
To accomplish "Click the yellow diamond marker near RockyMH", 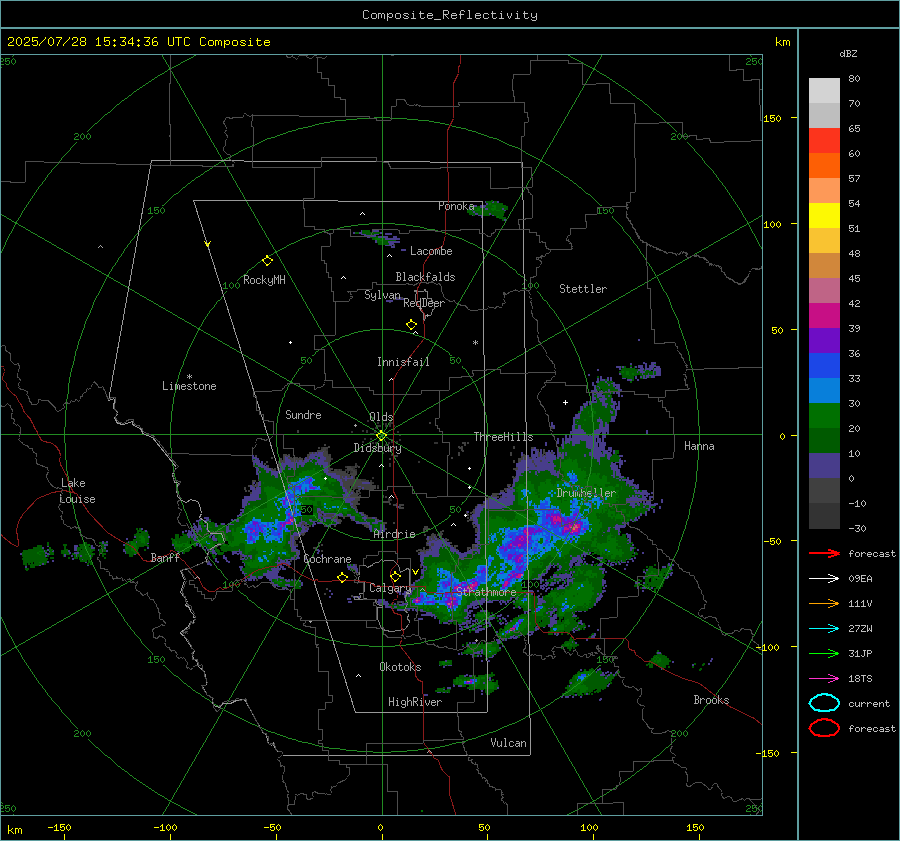I will pyautogui.click(x=267, y=261).
